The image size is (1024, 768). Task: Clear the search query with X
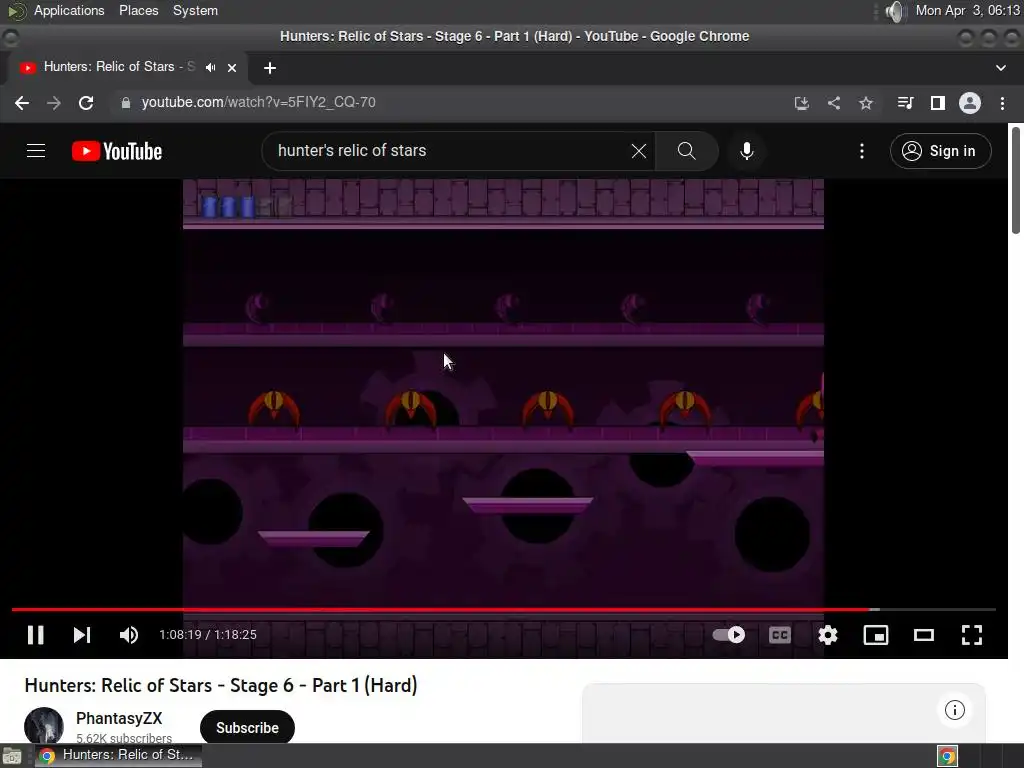coord(639,151)
